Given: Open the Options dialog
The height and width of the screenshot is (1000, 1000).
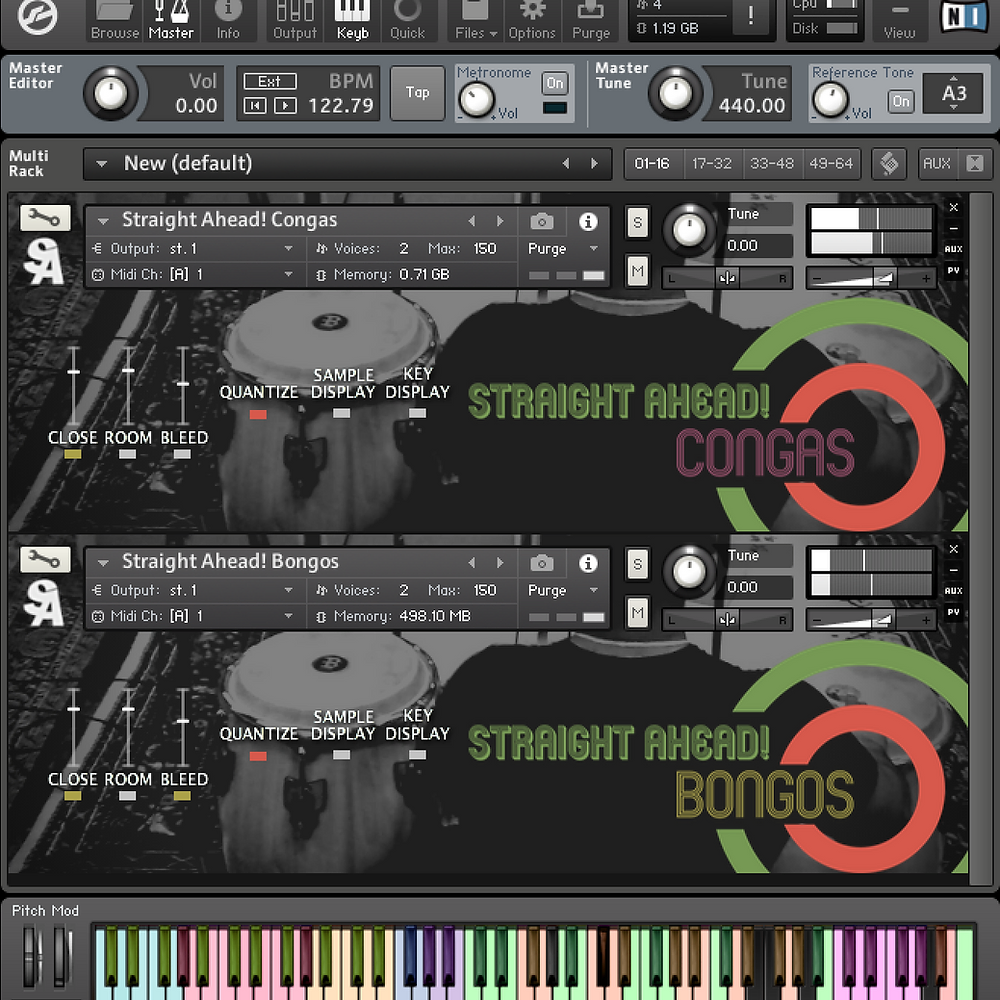Looking at the screenshot, I should click(x=532, y=20).
